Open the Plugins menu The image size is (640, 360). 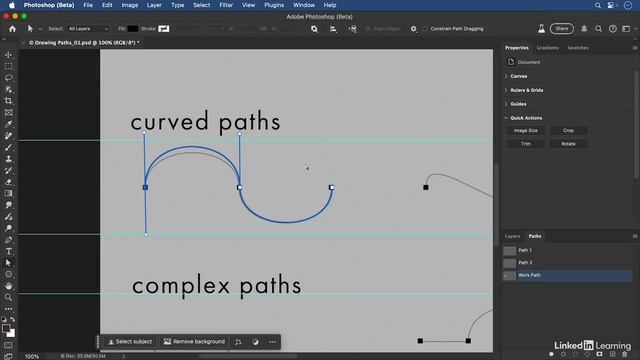click(x=274, y=5)
